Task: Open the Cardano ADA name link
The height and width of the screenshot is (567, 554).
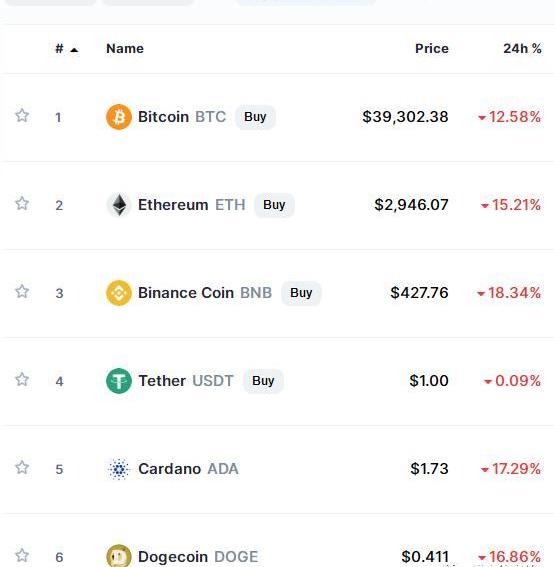Action: tap(188, 469)
